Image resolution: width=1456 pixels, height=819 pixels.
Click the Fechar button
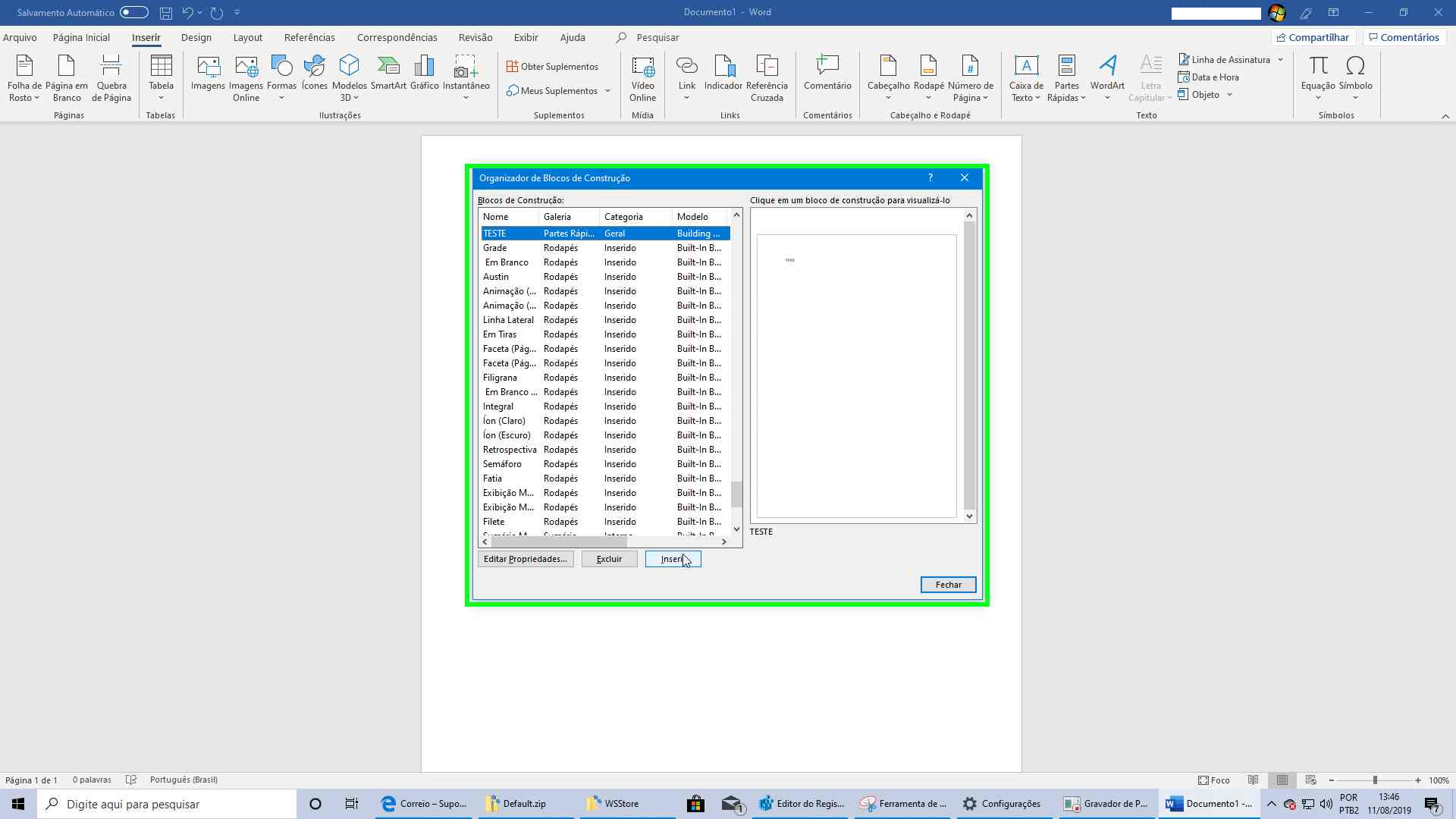[948, 585]
